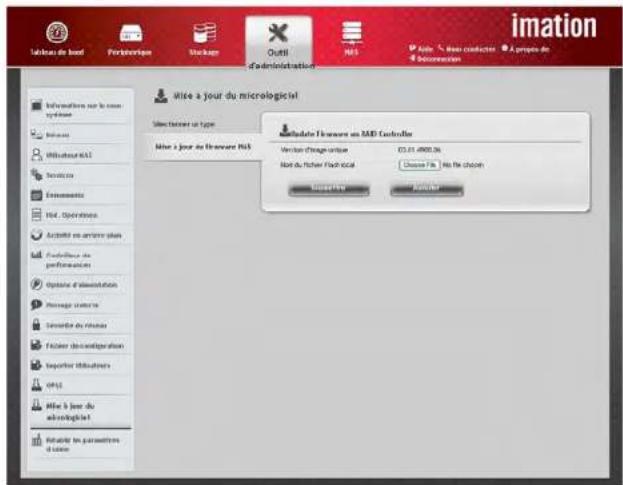Select the Outil d'administration tab
This screenshot has width=623, height=485.
coord(279,43)
